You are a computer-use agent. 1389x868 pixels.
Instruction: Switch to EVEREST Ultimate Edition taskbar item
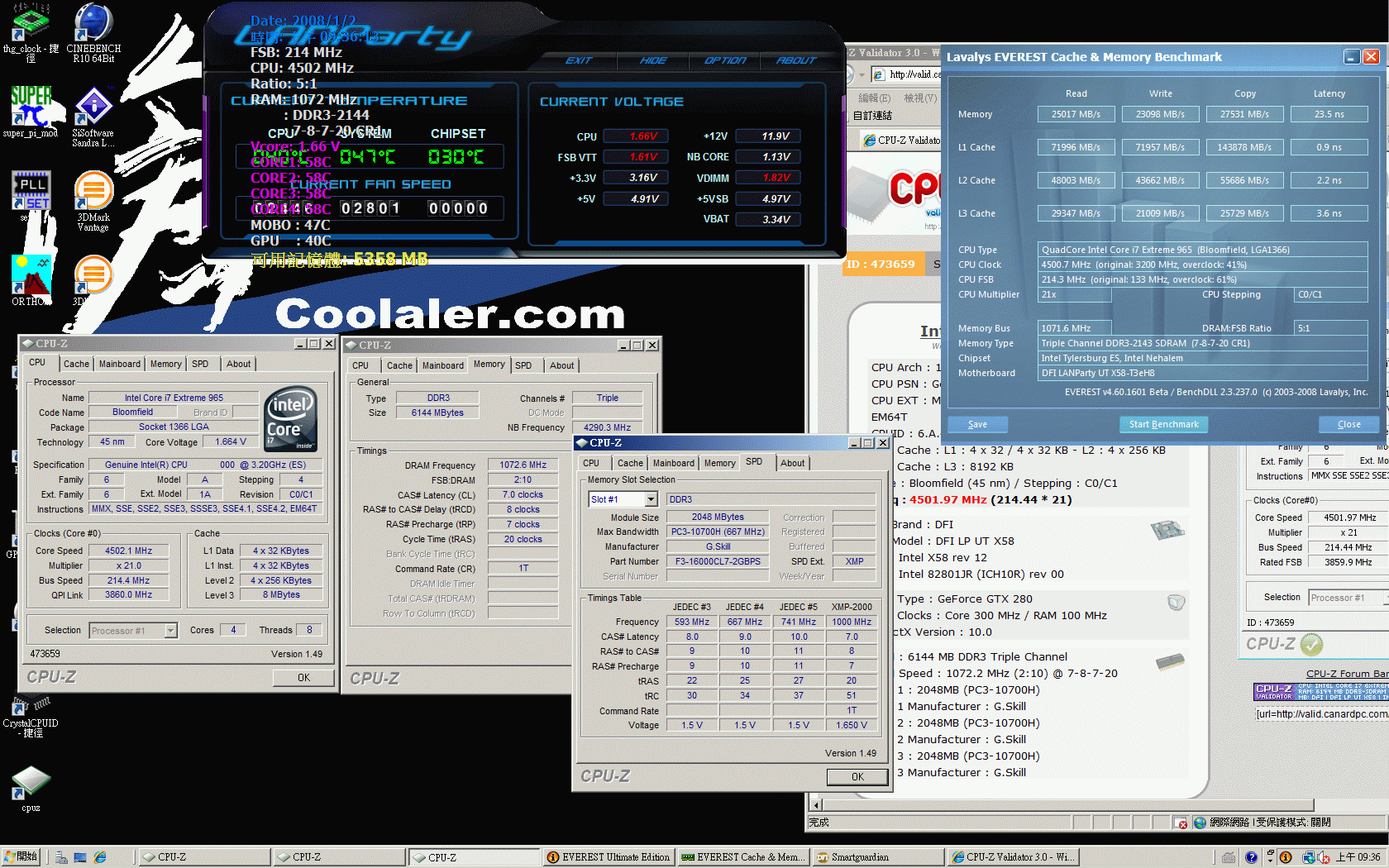609,857
